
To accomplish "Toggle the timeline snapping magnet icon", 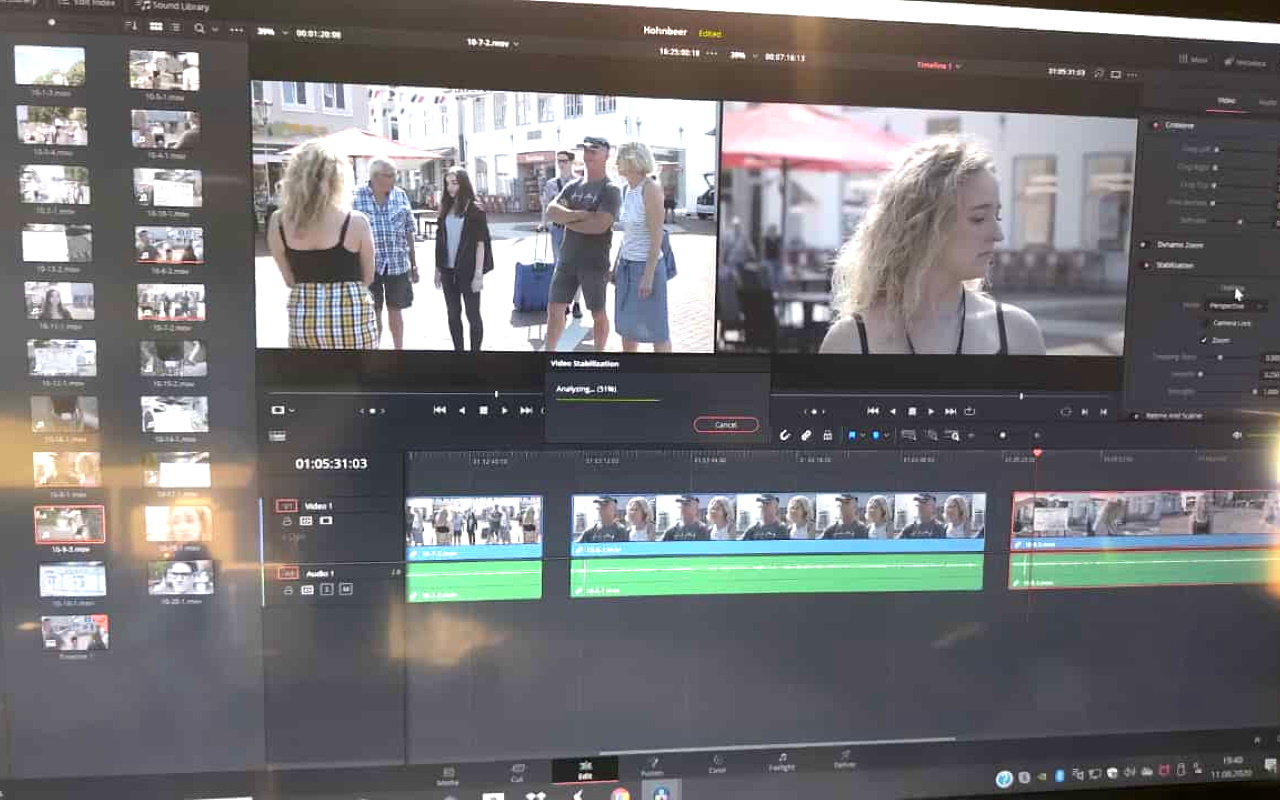I will click(784, 435).
